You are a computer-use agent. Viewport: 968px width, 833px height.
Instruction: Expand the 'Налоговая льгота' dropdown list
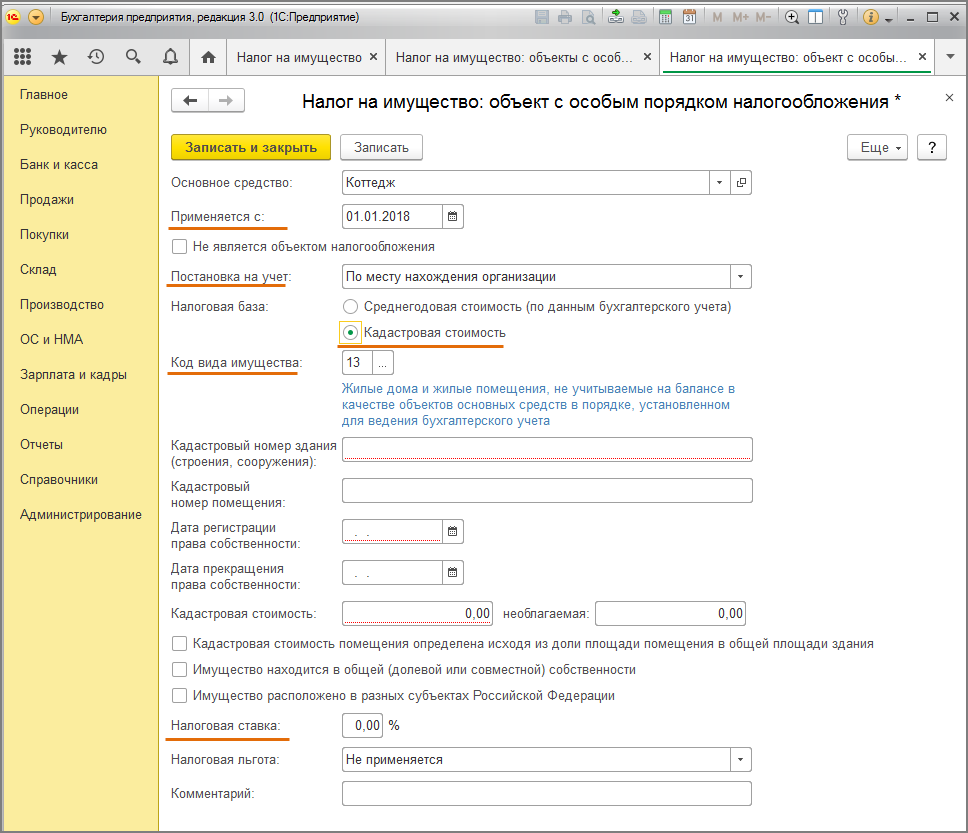741,760
